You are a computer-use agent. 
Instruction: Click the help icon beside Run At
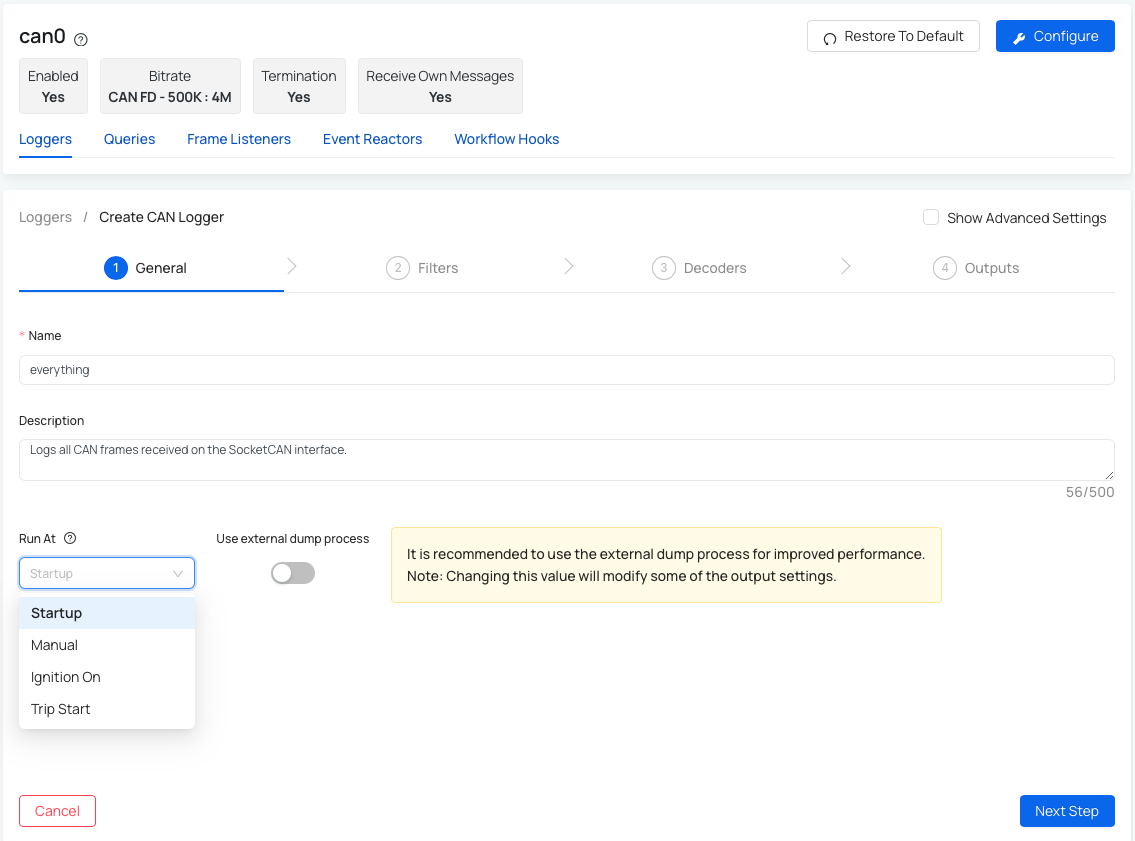coord(70,538)
